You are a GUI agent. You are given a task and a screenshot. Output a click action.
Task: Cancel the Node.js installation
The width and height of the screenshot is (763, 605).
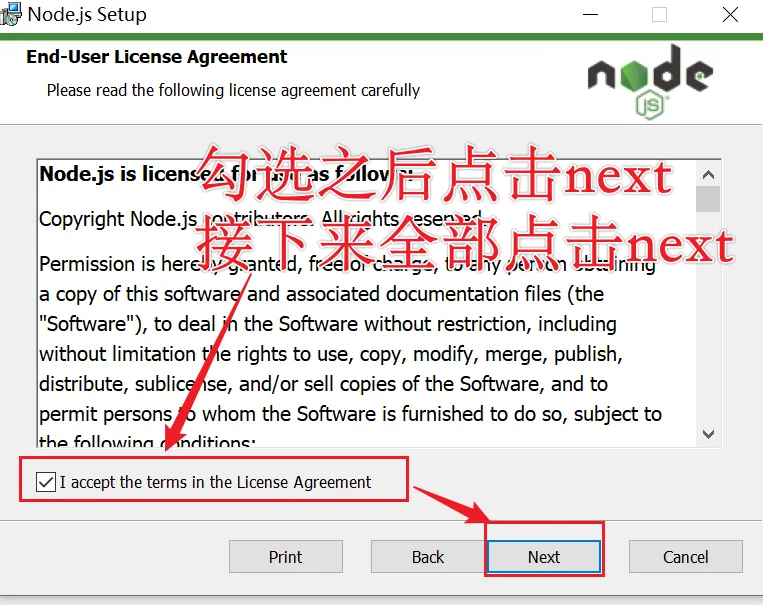click(686, 557)
